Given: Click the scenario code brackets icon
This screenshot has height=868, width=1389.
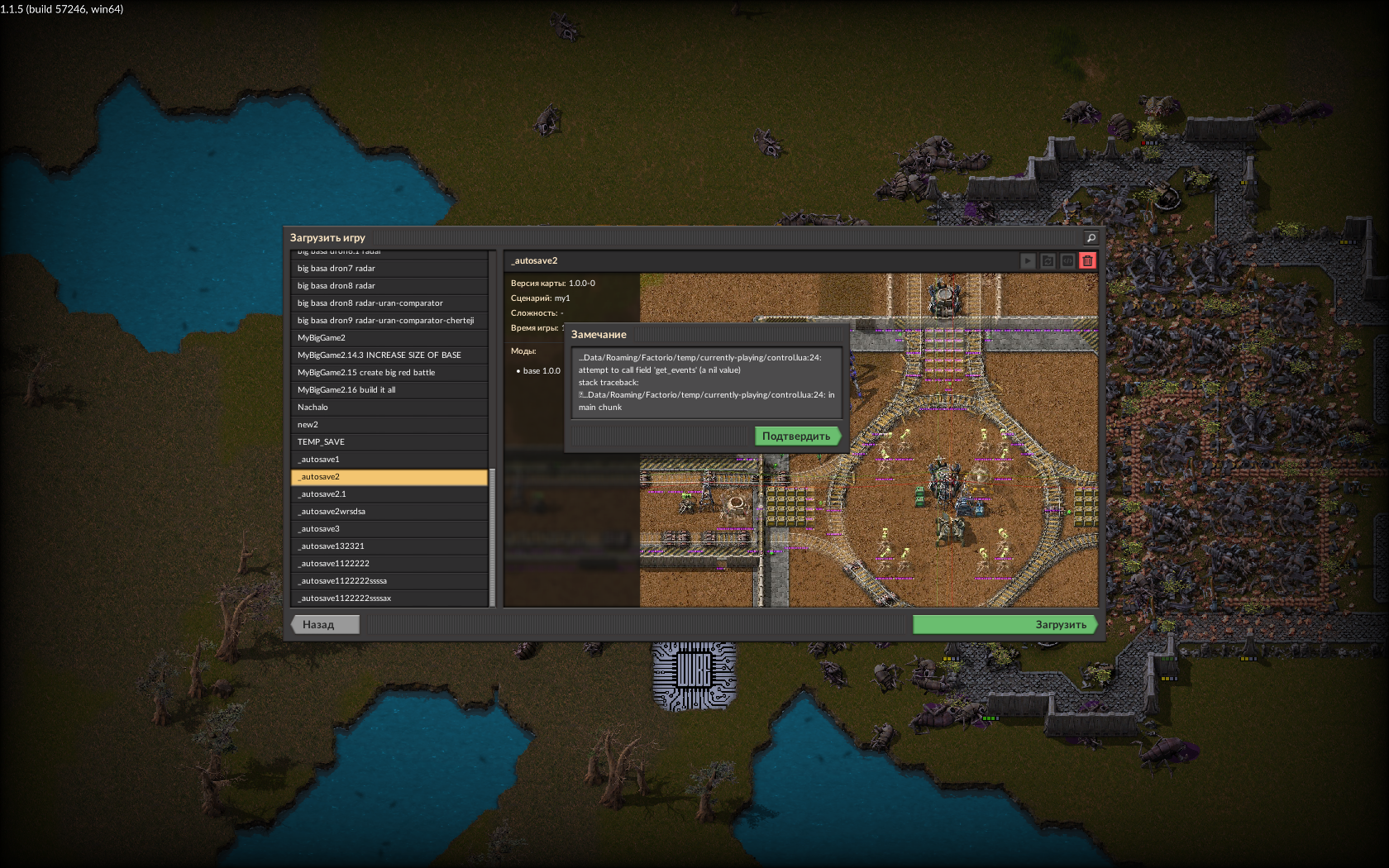Looking at the screenshot, I should (x=1067, y=260).
